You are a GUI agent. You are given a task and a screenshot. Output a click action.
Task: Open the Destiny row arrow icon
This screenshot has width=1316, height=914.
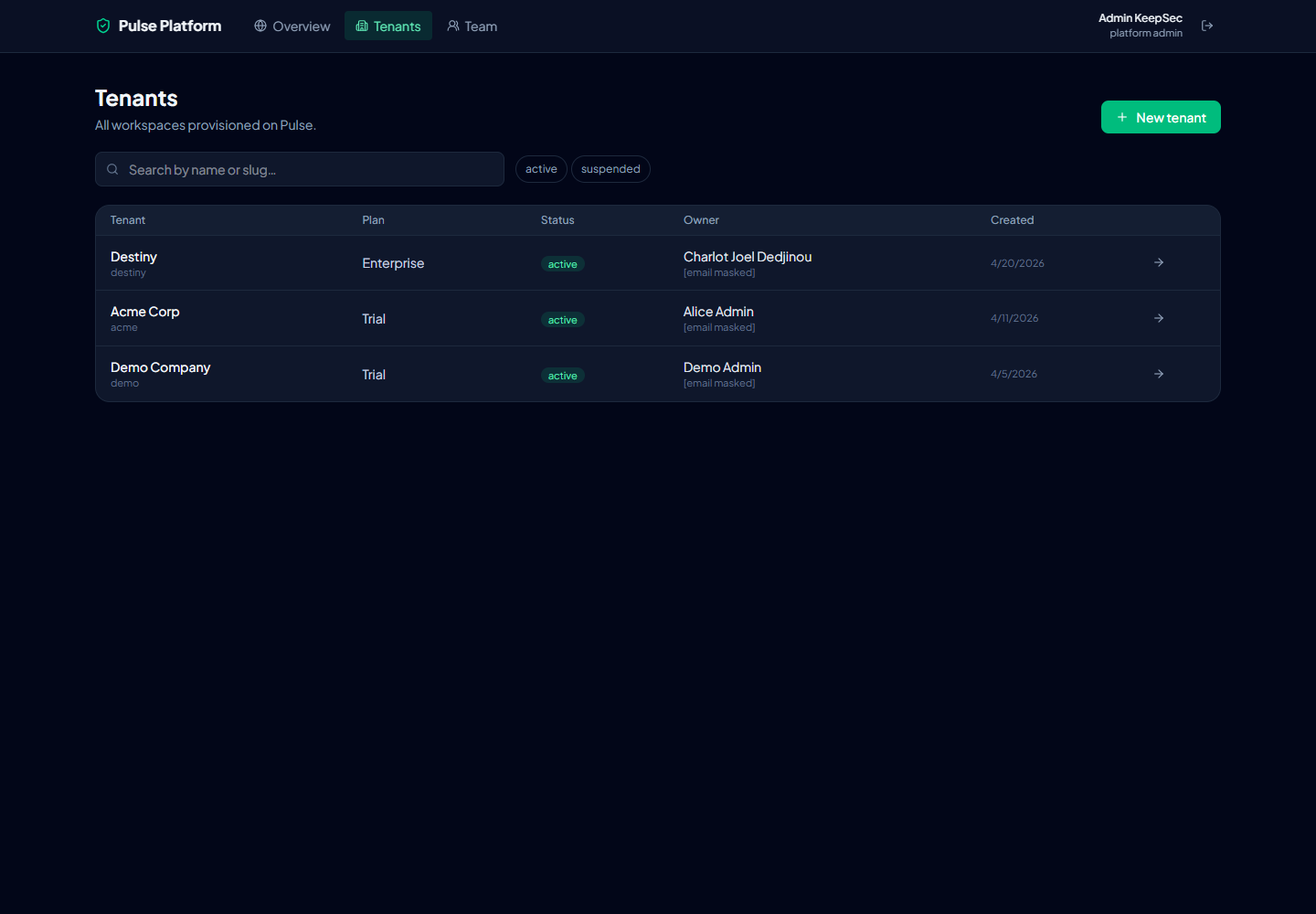1159,262
